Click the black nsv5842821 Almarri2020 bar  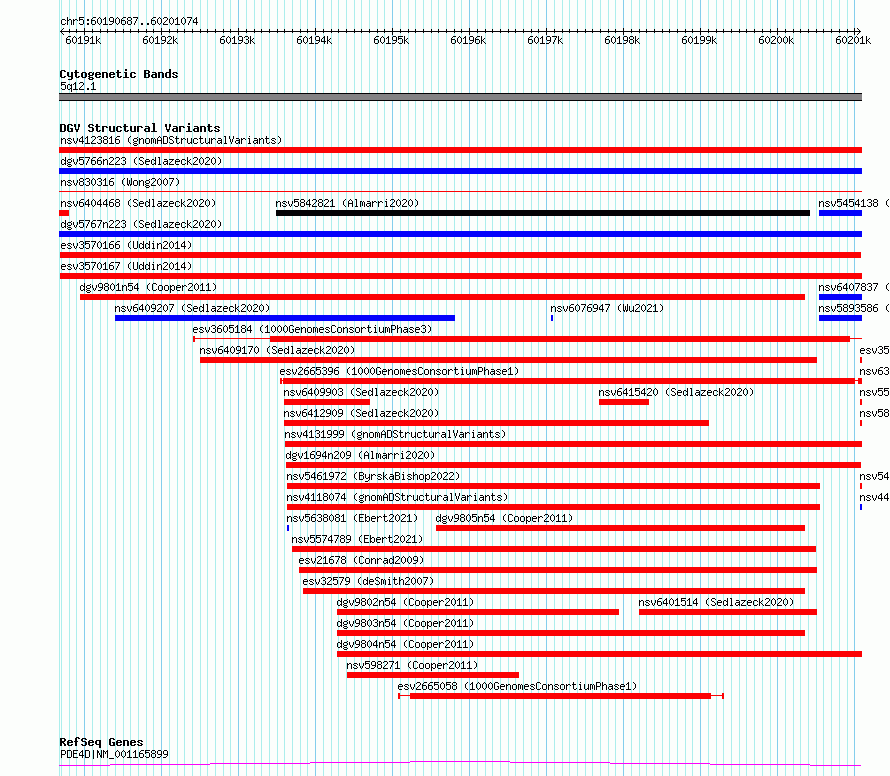point(543,213)
